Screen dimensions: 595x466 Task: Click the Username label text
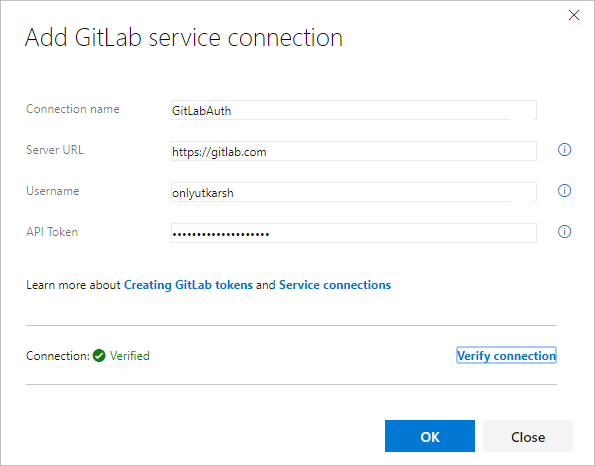53,191
